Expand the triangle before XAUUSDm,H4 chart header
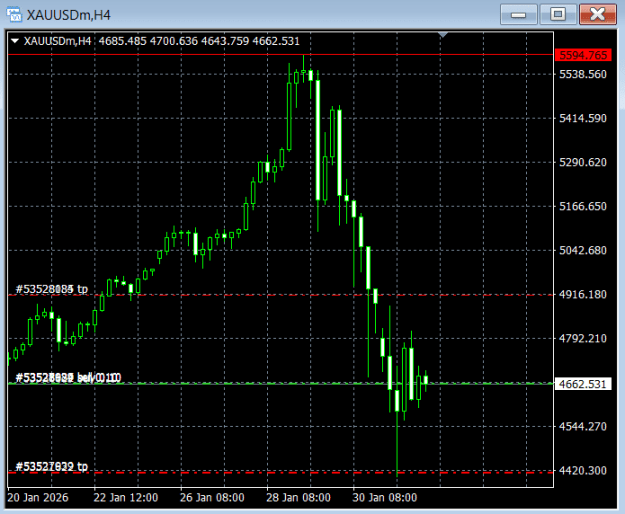 [15, 41]
